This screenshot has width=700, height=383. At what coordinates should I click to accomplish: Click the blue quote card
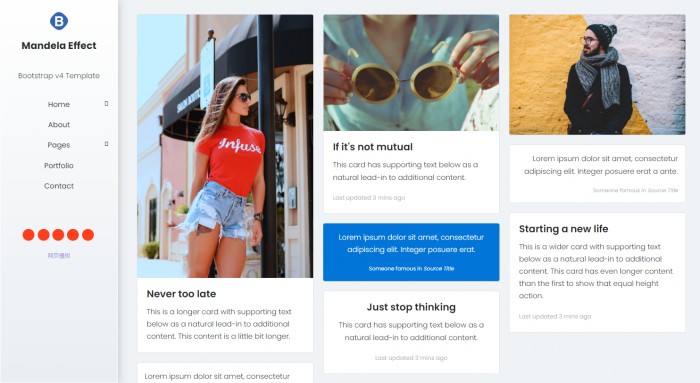[x=411, y=252]
